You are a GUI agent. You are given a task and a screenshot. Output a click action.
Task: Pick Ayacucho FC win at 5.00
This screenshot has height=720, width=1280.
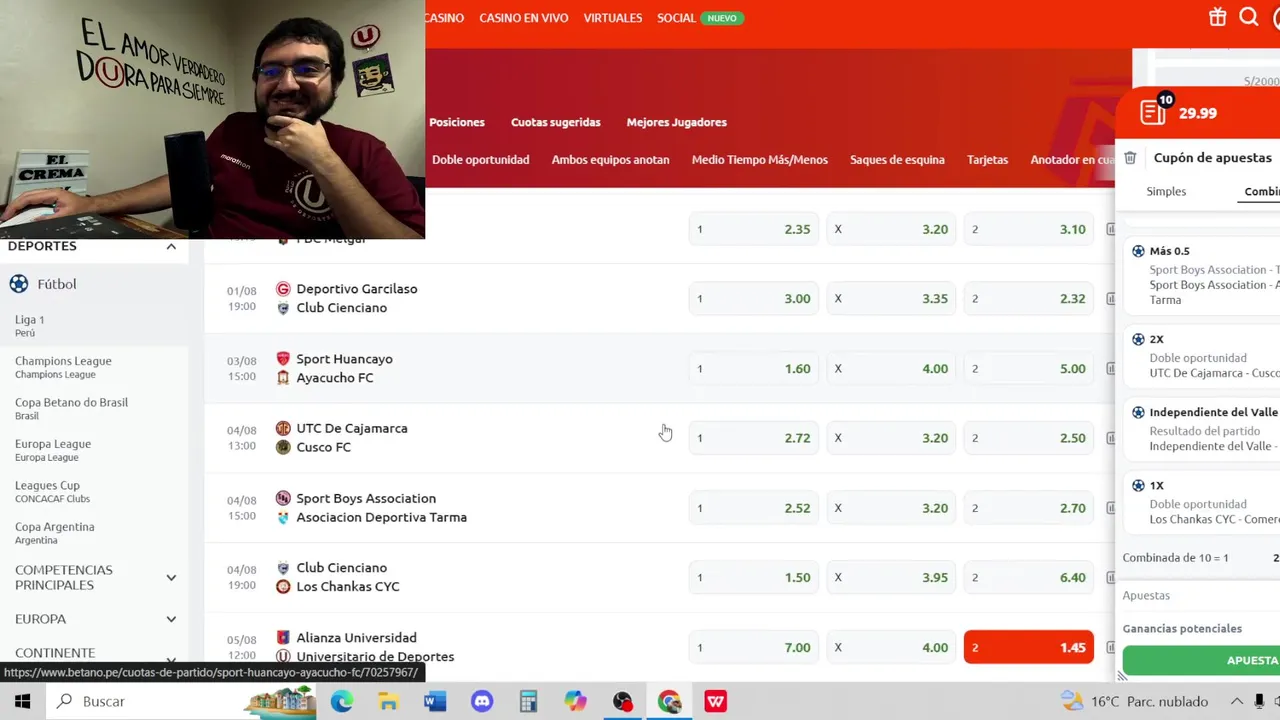point(1029,369)
